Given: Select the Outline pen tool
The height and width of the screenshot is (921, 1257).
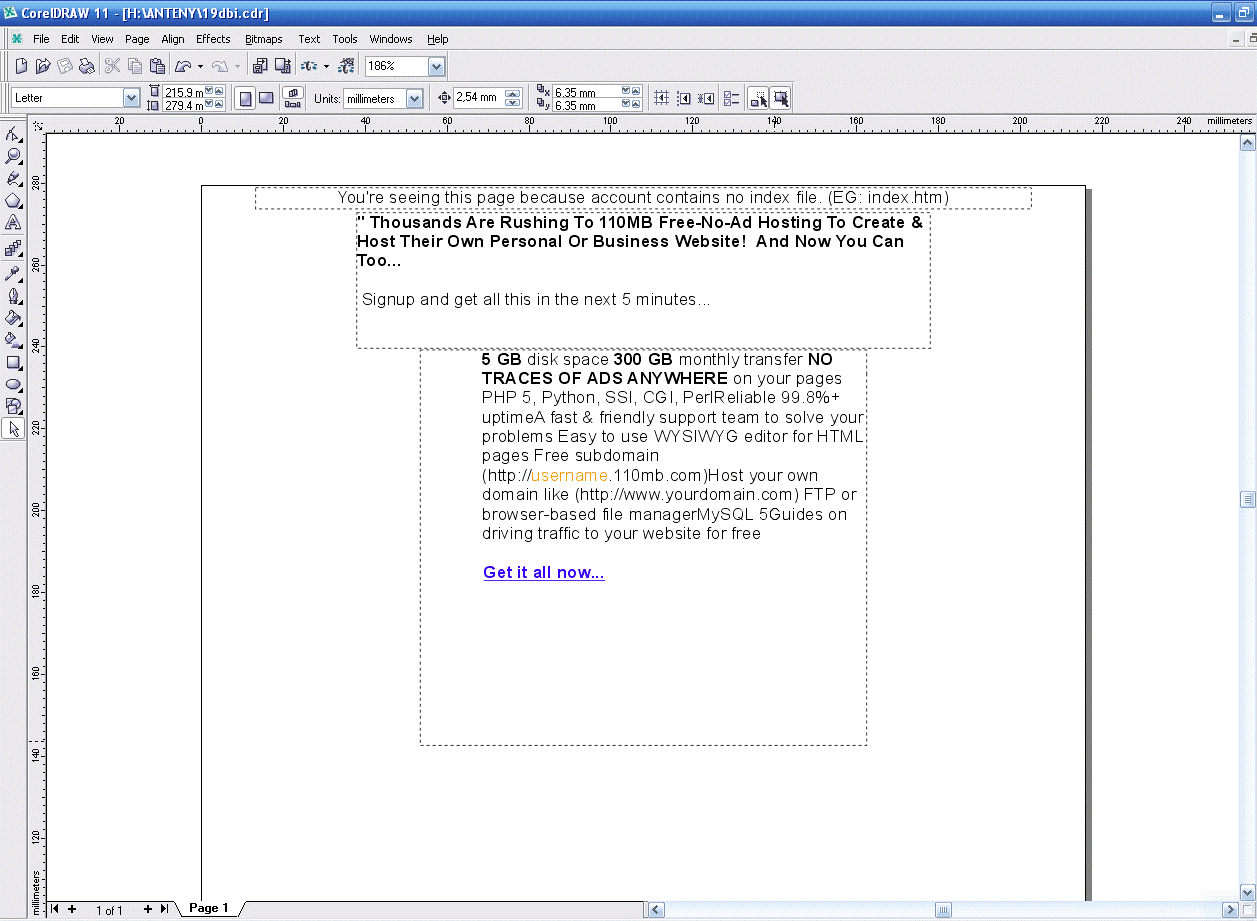Looking at the screenshot, I should point(13,296).
